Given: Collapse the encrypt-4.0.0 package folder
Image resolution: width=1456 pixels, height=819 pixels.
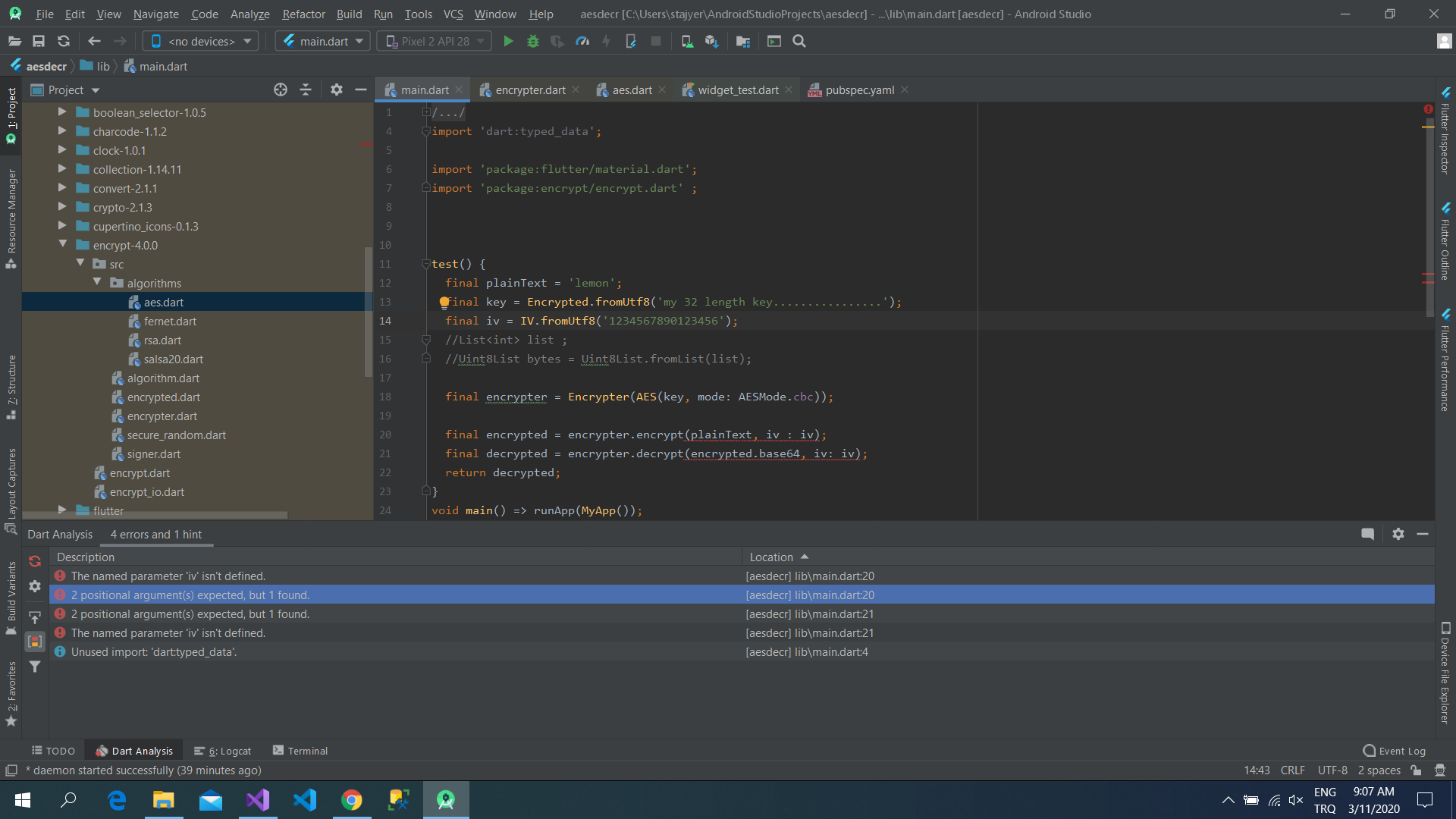Looking at the screenshot, I should pyautogui.click(x=64, y=245).
